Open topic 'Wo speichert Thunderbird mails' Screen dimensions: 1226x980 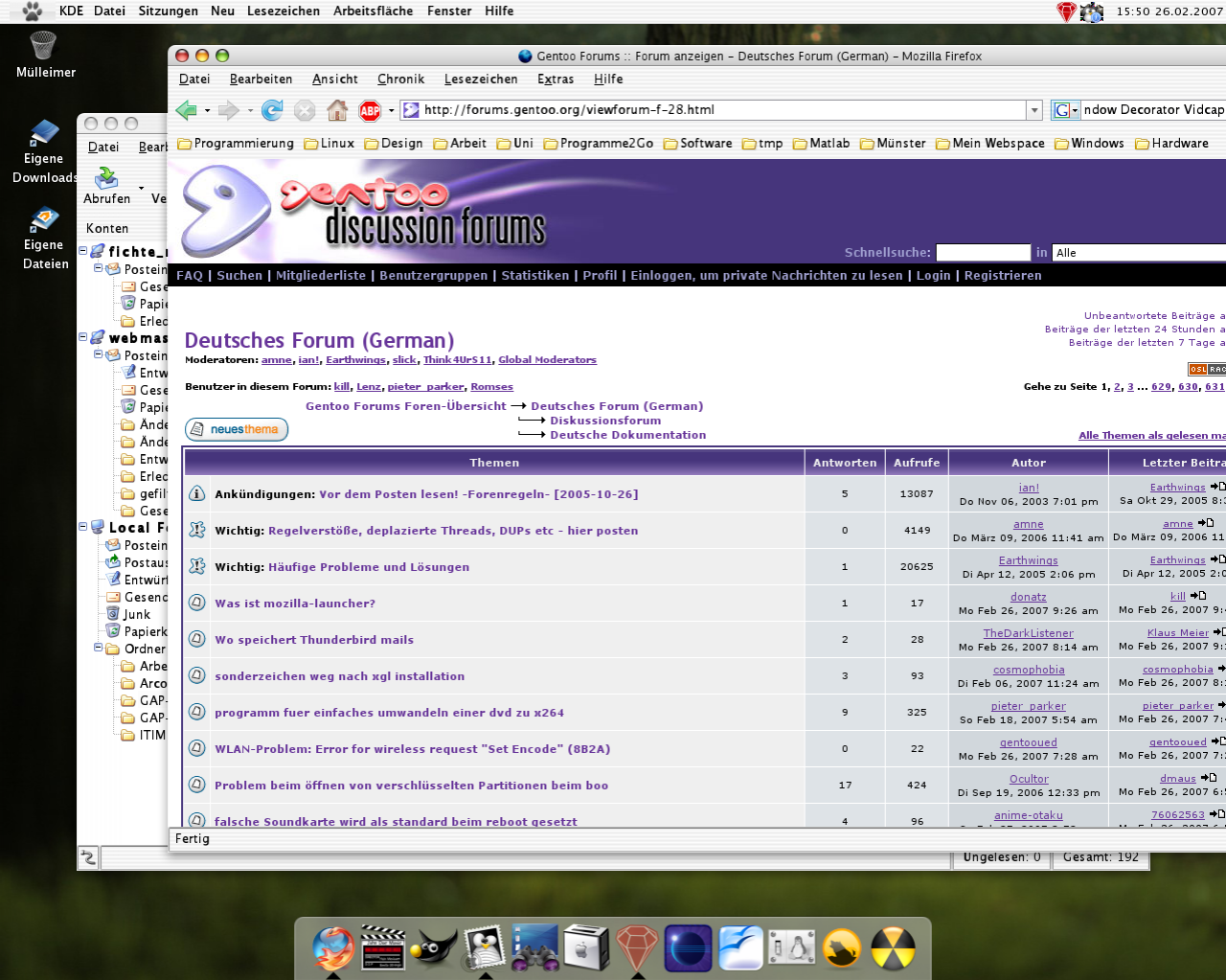(x=314, y=640)
